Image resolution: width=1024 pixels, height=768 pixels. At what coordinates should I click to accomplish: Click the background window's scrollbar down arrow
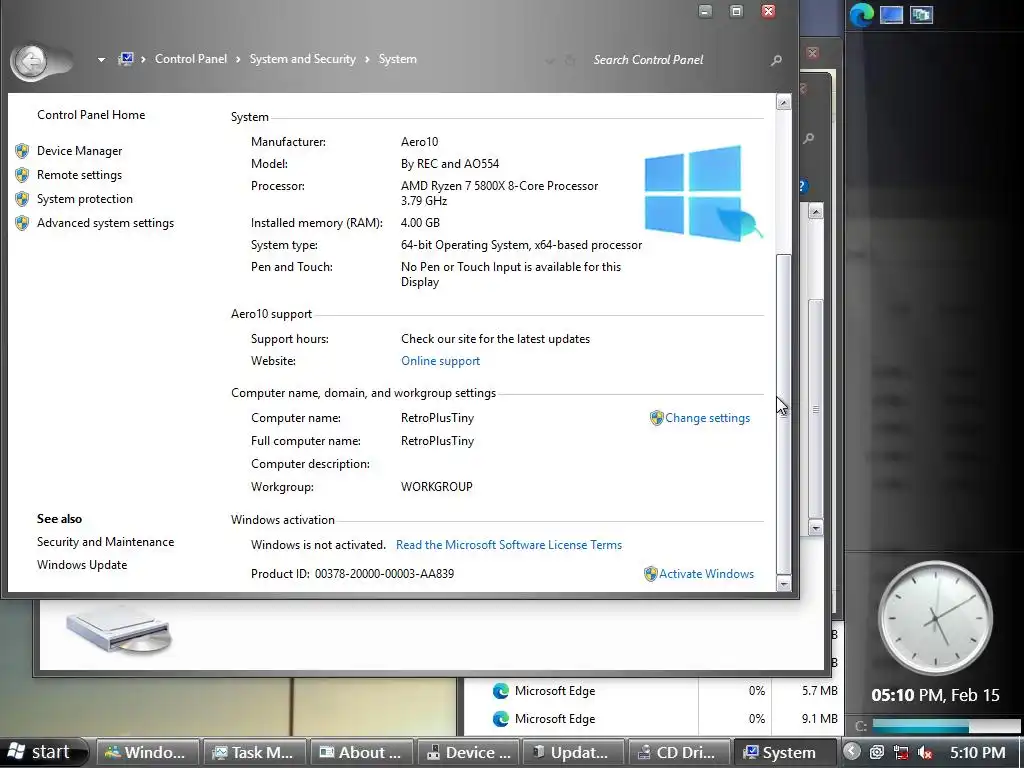point(815,528)
